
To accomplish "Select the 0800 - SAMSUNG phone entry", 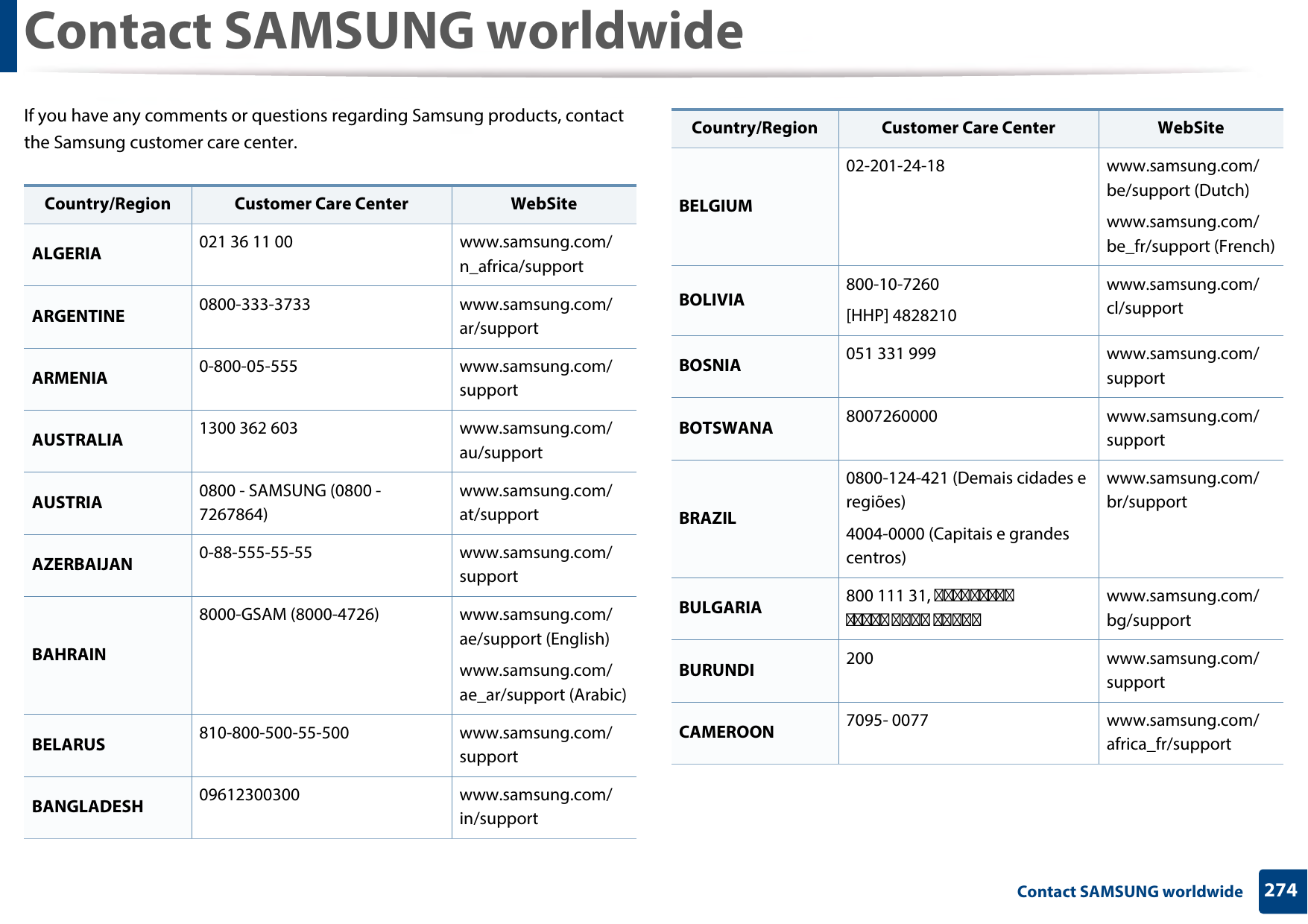I will click(x=290, y=502).
